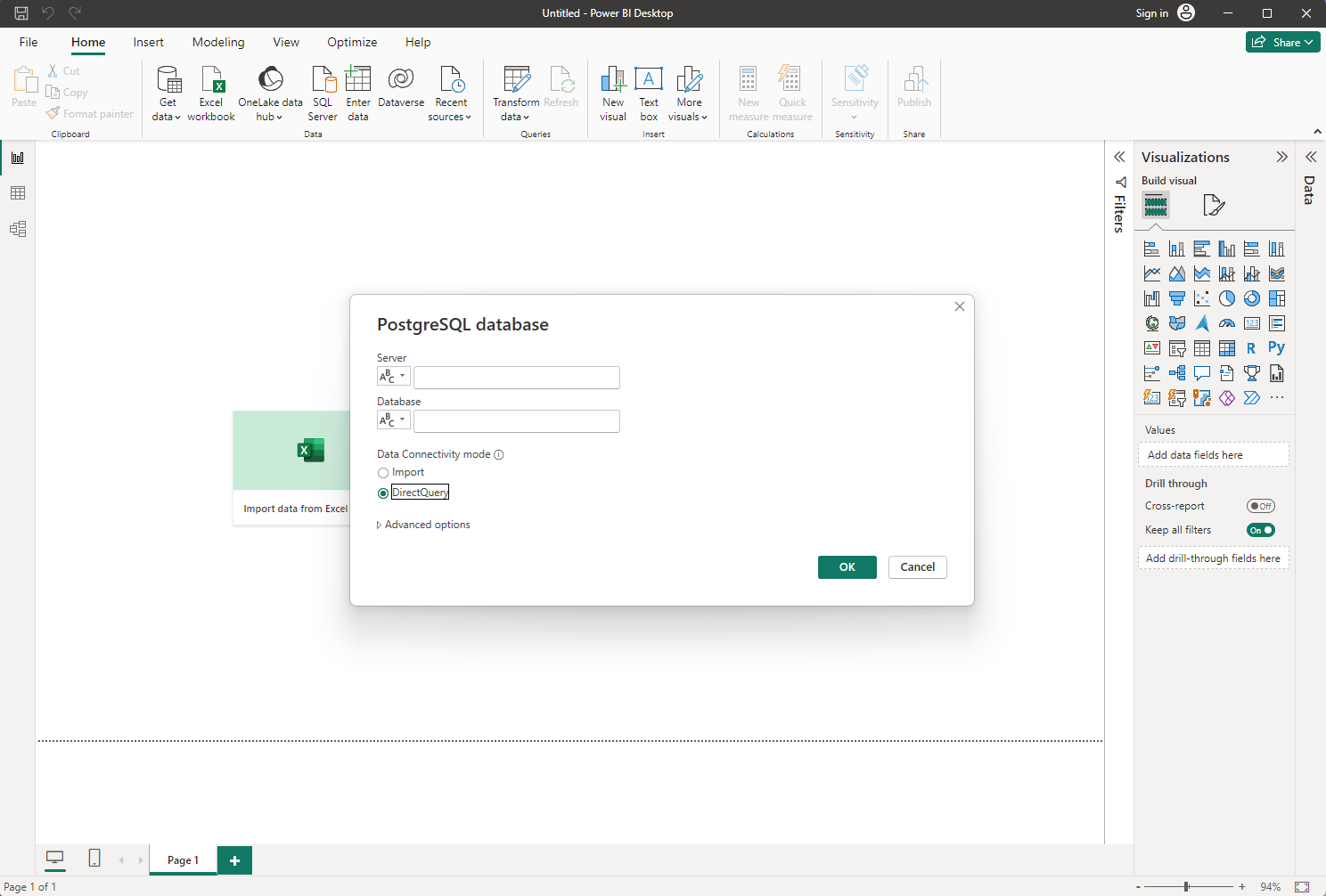The image size is (1326, 896).
Task: Switch to Table view in the left sidebar
Action: pos(18,193)
